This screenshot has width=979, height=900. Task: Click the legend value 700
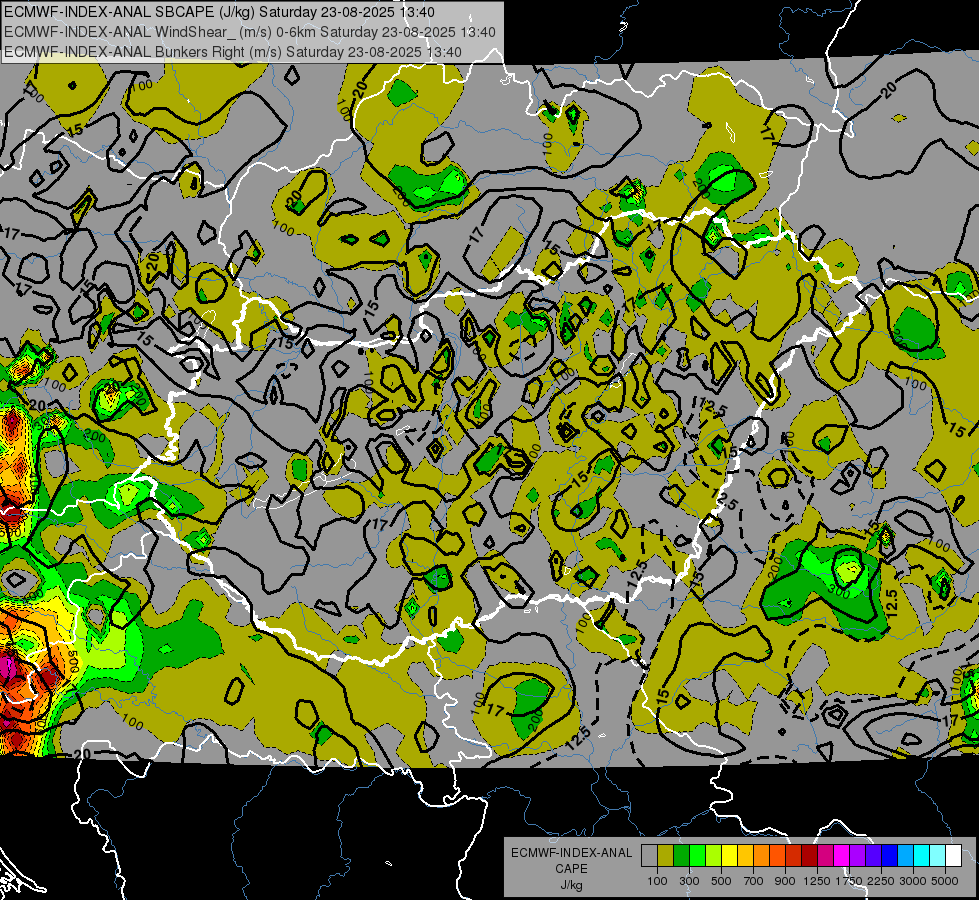[754, 881]
